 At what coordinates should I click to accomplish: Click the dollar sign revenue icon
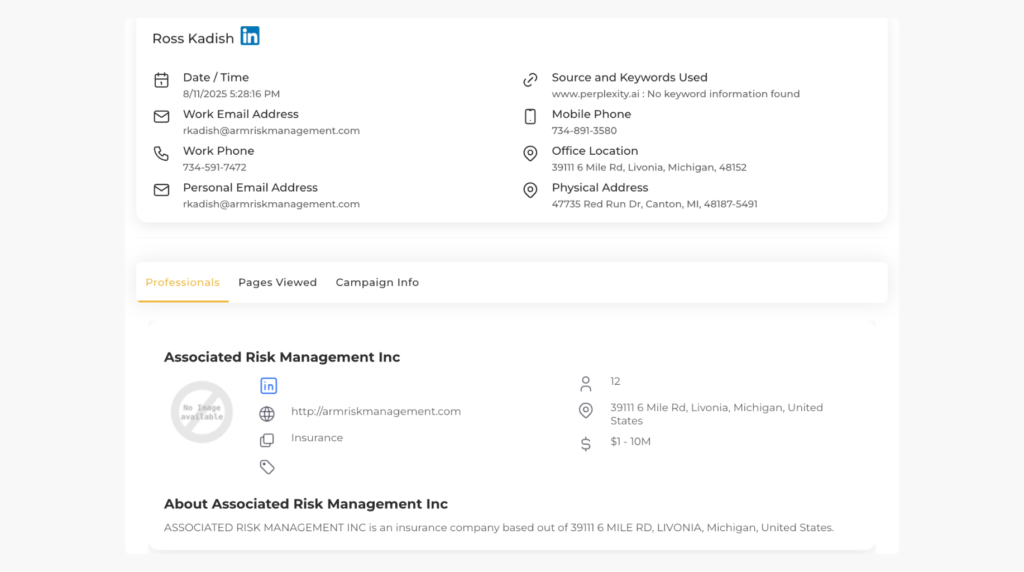tap(586, 443)
